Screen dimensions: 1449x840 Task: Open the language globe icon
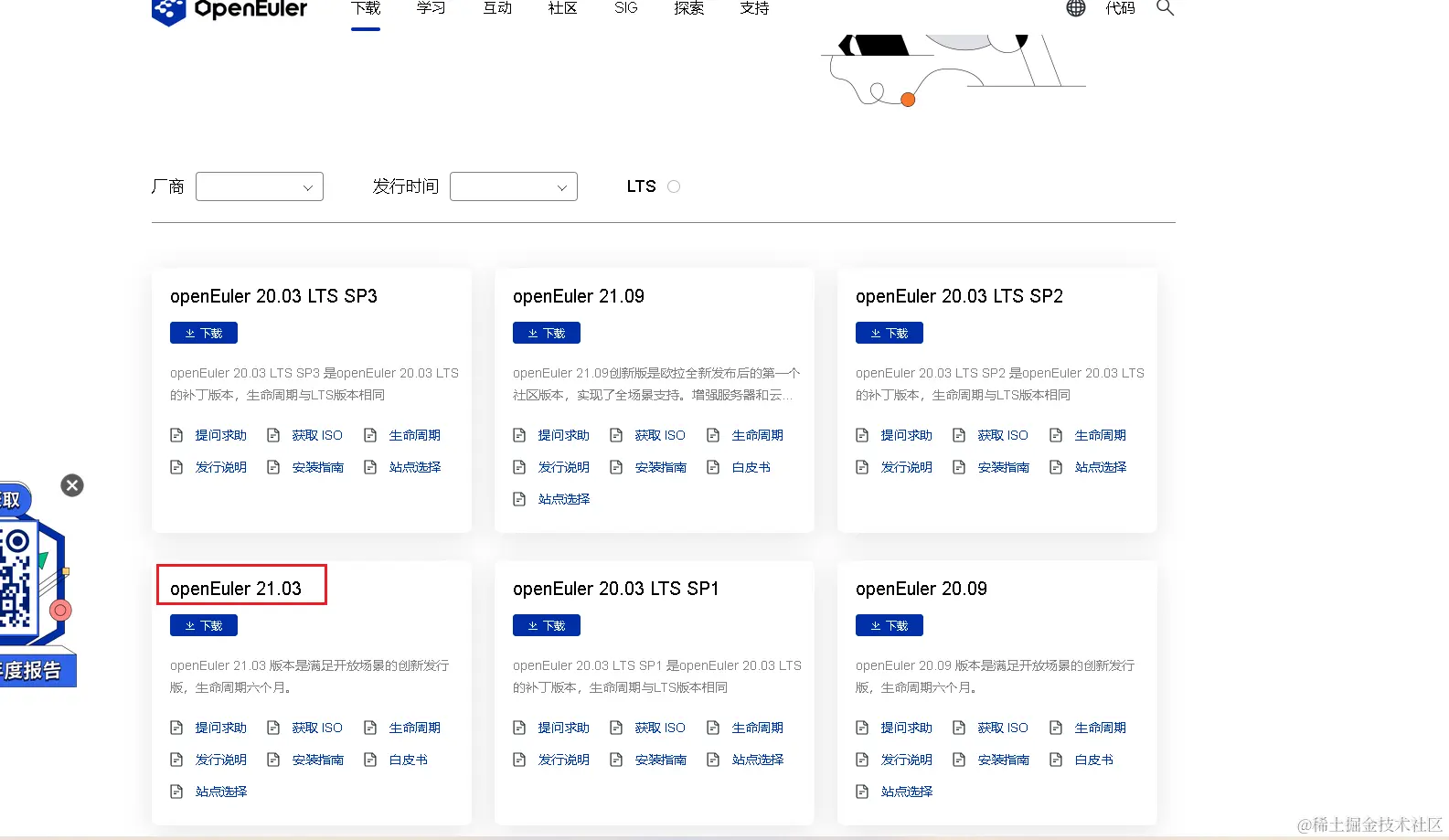(1076, 8)
